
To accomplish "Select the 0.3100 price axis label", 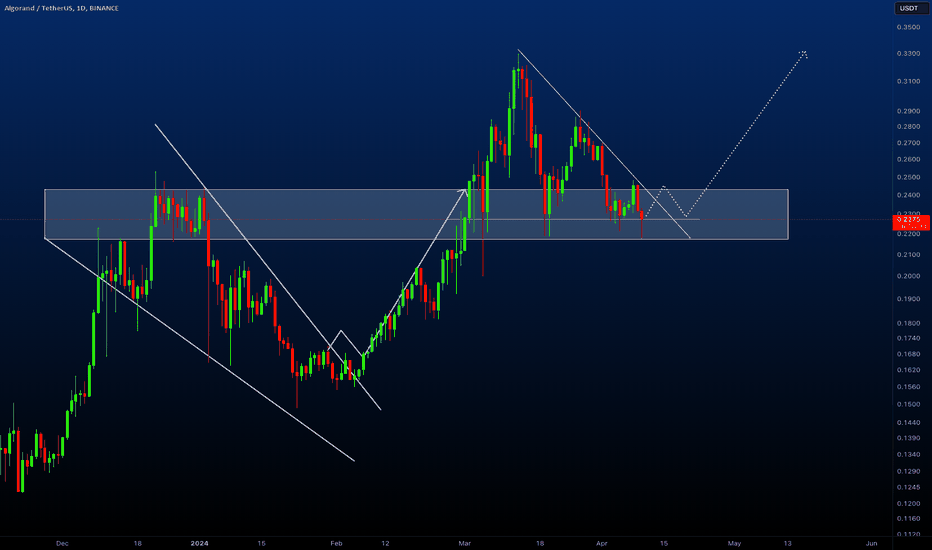I will (908, 81).
